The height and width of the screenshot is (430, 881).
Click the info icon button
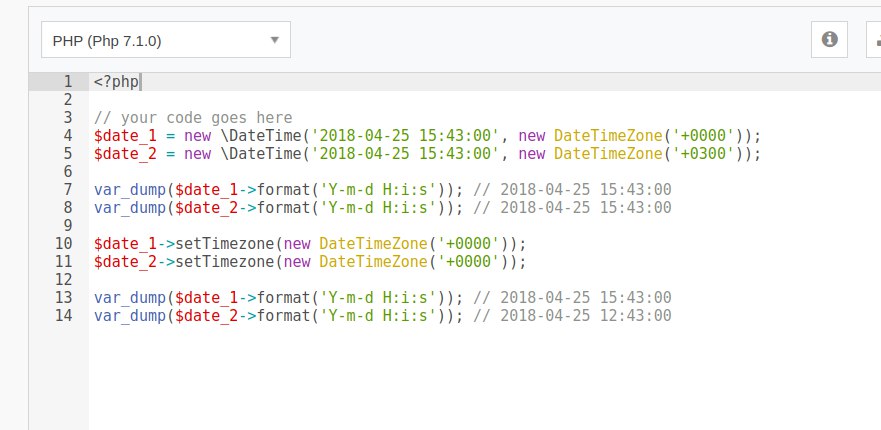(829, 39)
